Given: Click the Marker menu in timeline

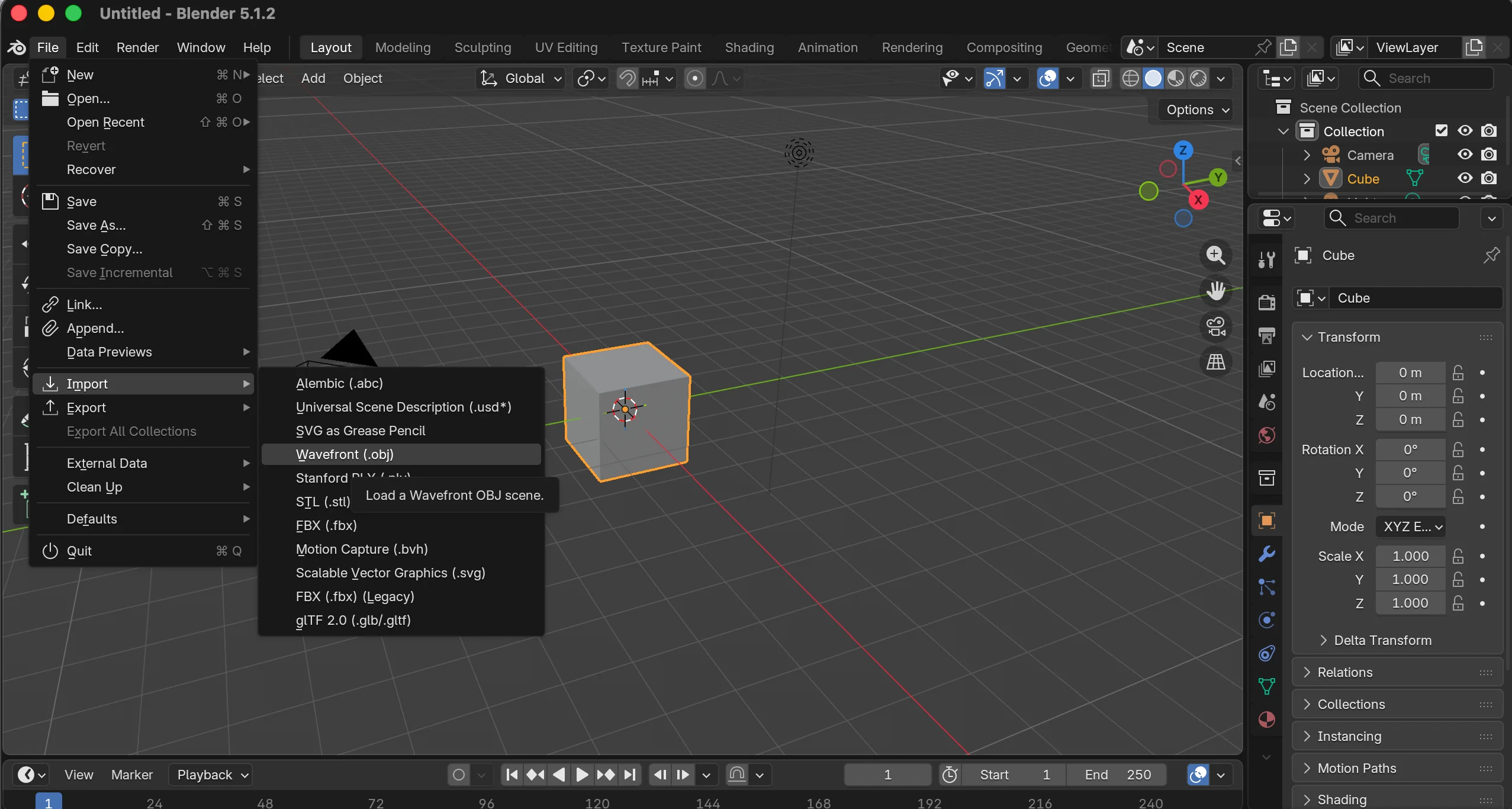Looking at the screenshot, I should point(132,775).
